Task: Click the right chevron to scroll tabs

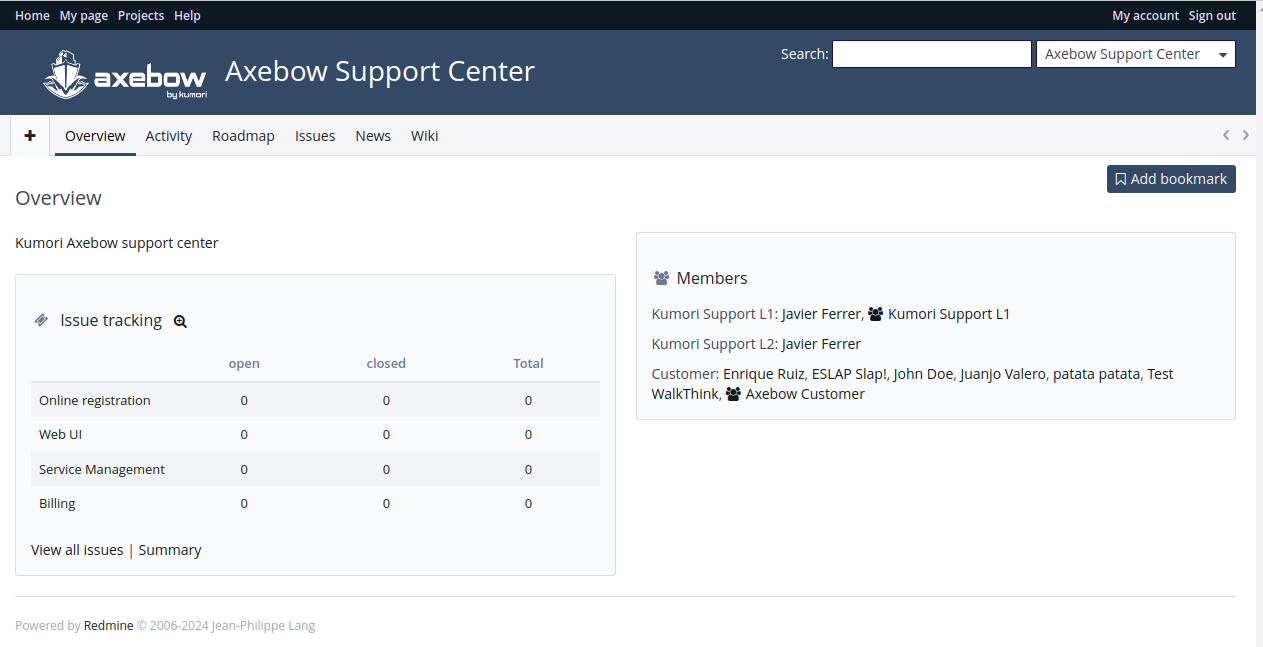Action: [x=1245, y=135]
